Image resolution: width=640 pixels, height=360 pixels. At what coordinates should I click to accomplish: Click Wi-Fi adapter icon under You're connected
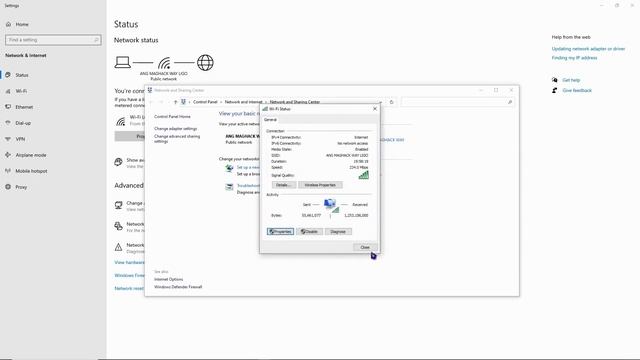point(121,121)
